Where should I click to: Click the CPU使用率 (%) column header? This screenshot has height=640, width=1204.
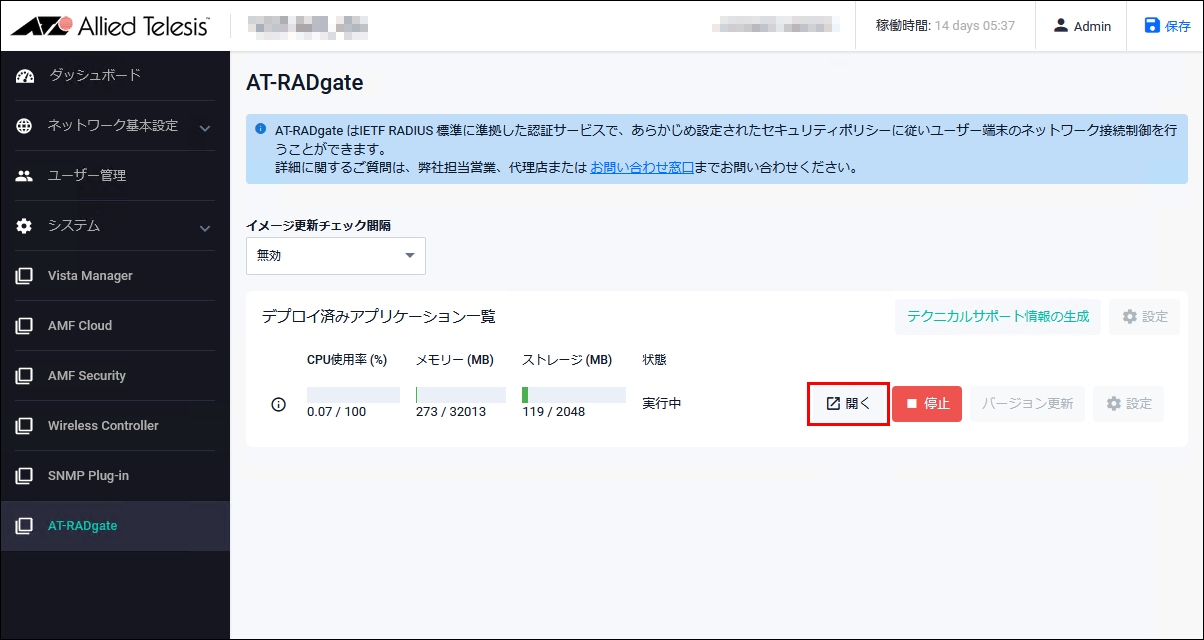347,360
